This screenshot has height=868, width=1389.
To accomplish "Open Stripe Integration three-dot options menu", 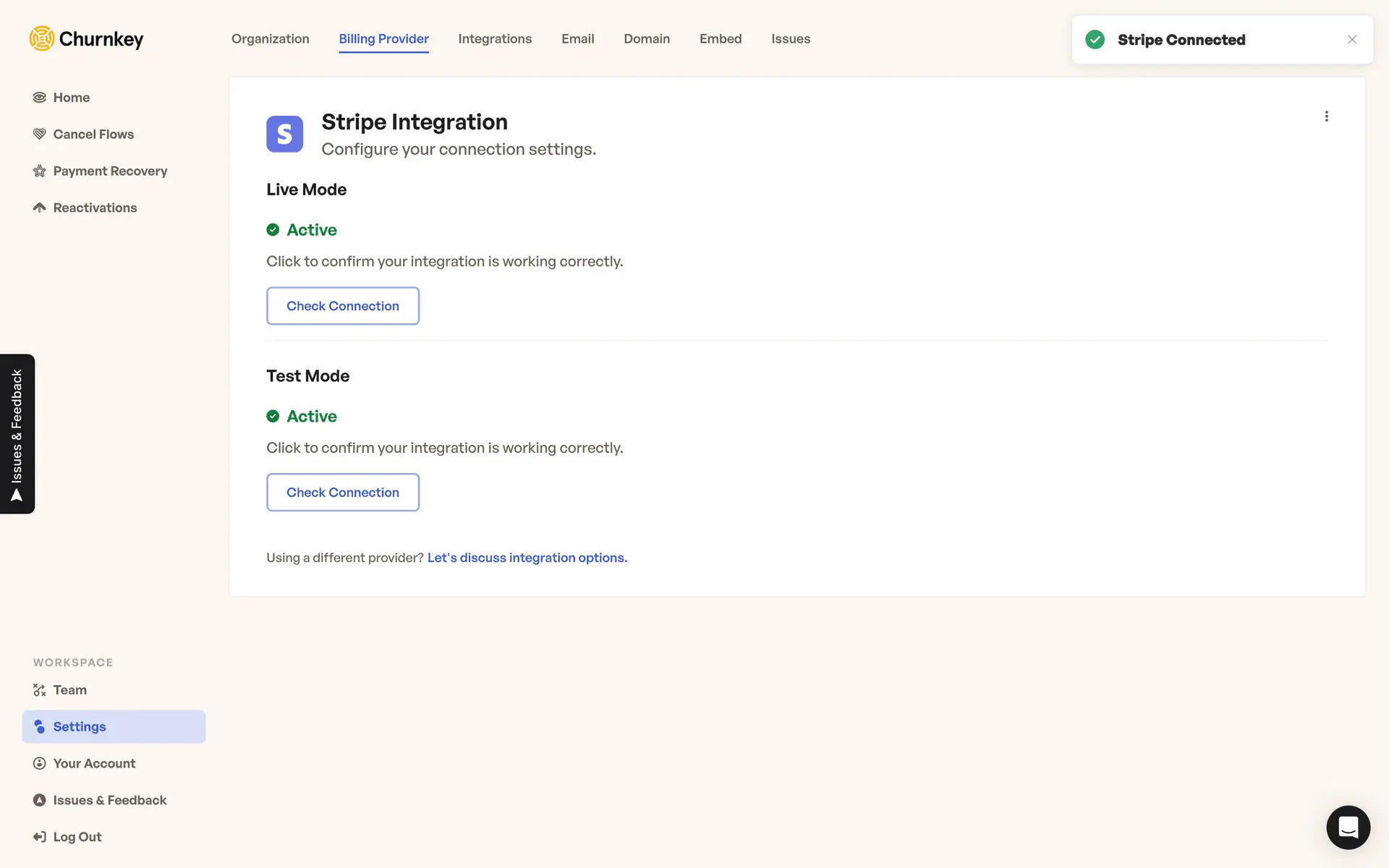I will 1326,116.
